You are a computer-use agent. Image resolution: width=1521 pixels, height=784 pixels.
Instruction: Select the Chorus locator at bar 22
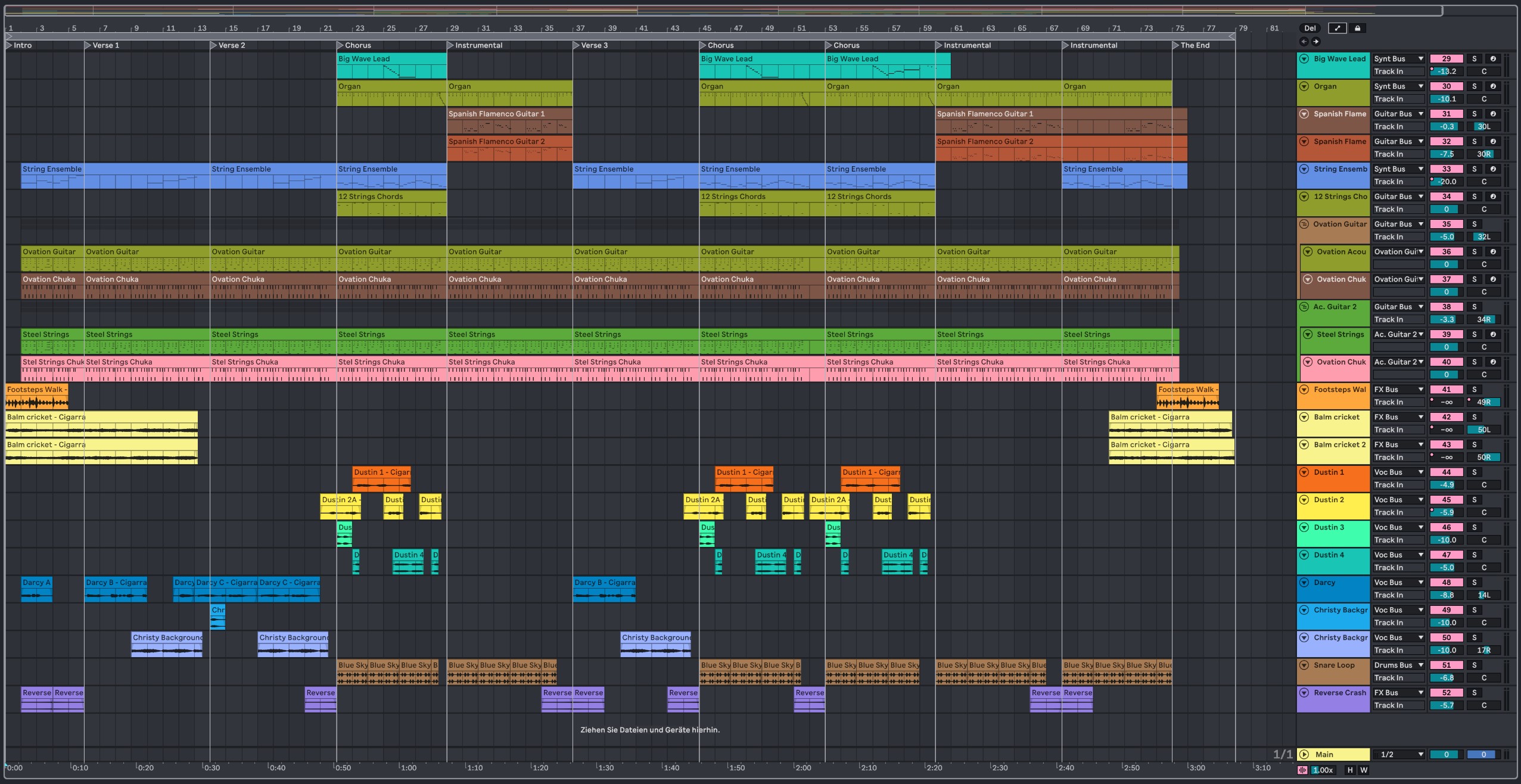340,45
